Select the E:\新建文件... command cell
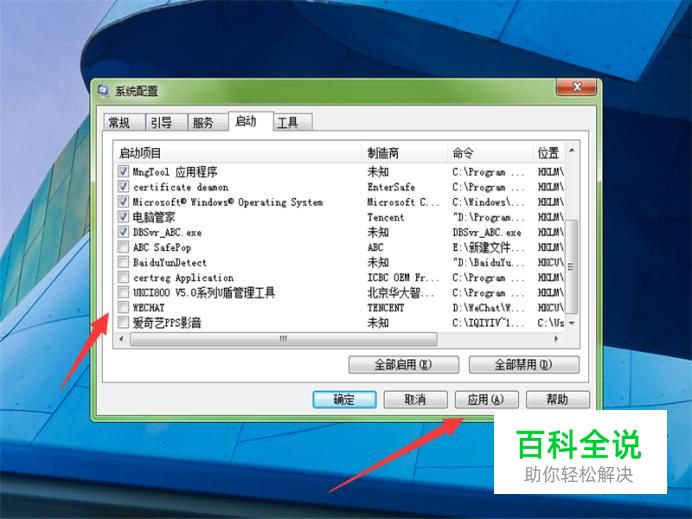Image resolution: width=692 pixels, height=519 pixels. tap(489, 247)
